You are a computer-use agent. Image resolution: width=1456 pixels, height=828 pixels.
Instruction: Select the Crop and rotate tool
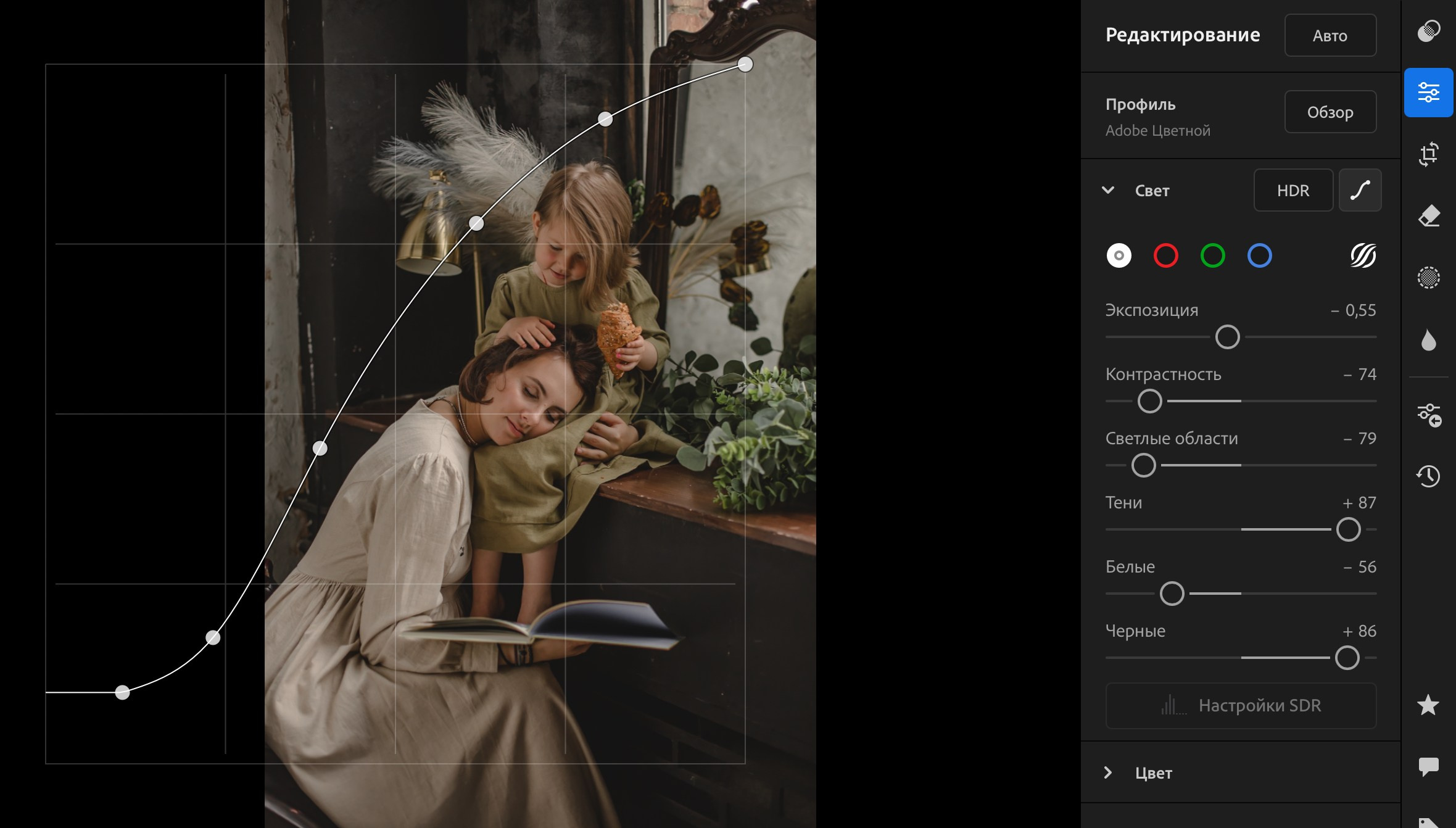pyautogui.click(x=1428, y=154)
